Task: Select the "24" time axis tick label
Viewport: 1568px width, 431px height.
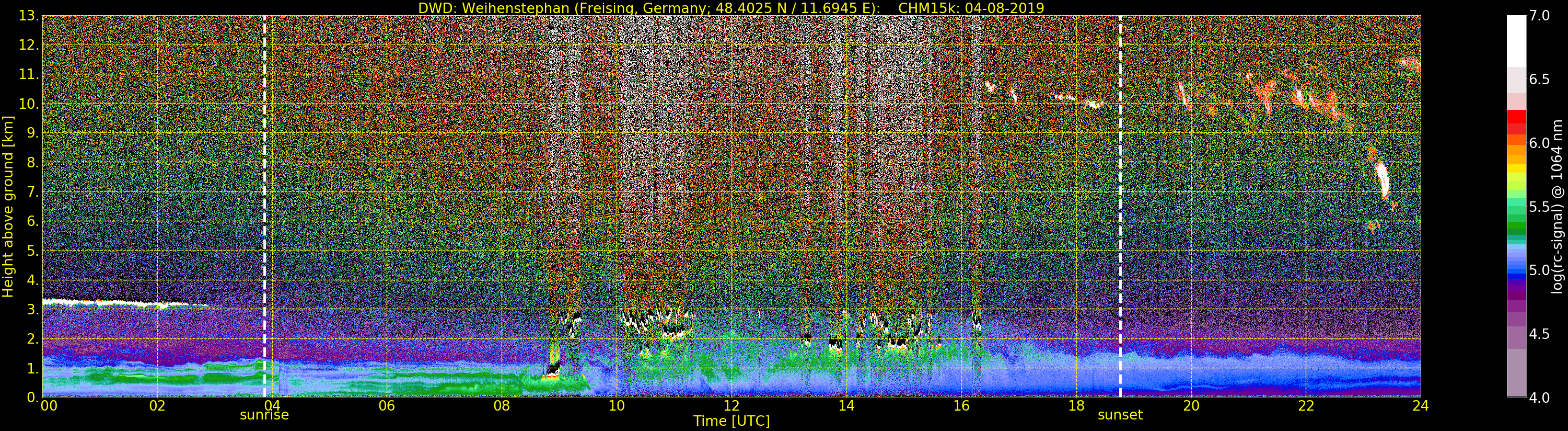Action: [x=1421, y=406]
